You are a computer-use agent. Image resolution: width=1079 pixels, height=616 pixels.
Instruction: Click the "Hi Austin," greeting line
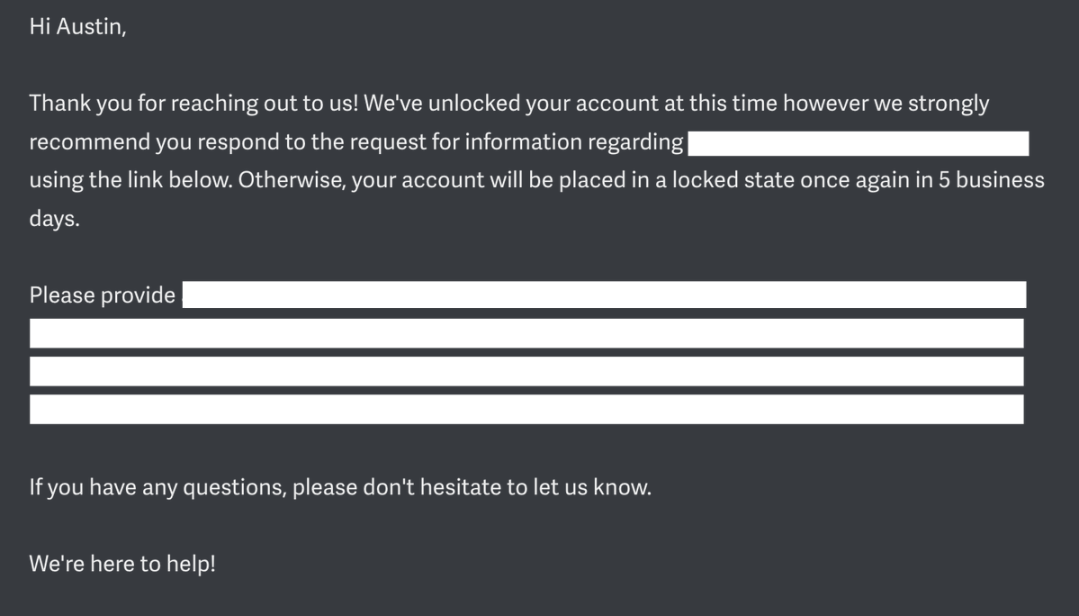[x=78, y=27]
